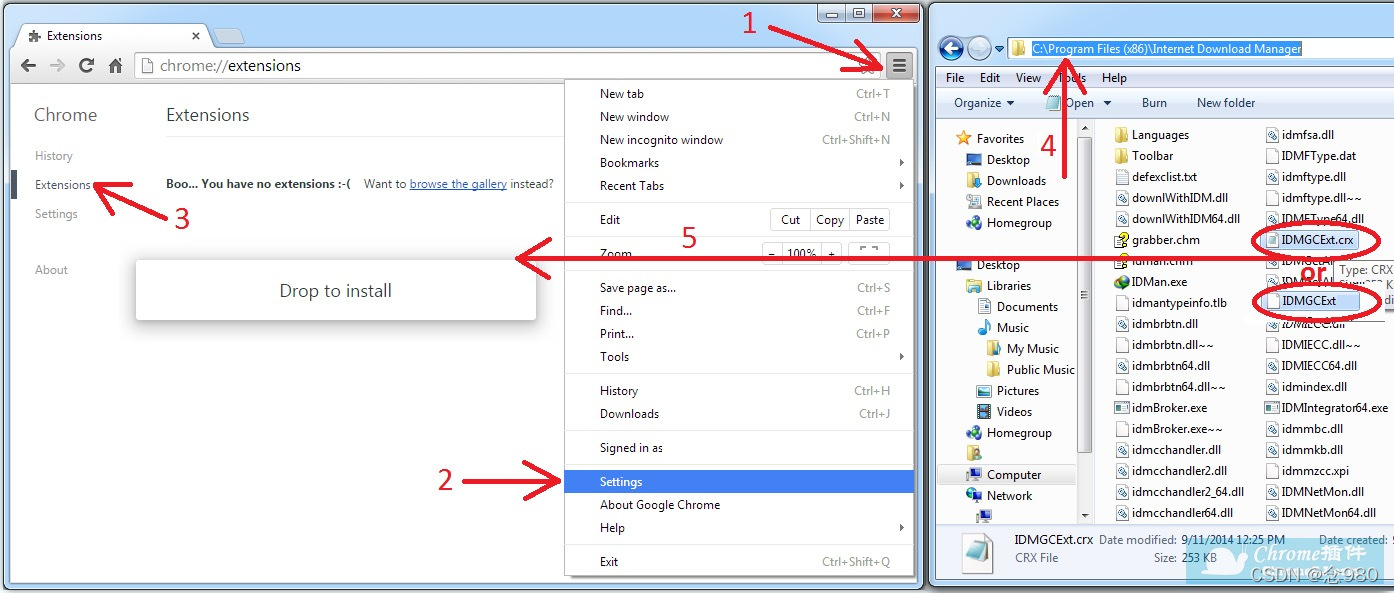Expand the Recent Tabs submenu
The image size is (1394, 594).
point(739,186)
